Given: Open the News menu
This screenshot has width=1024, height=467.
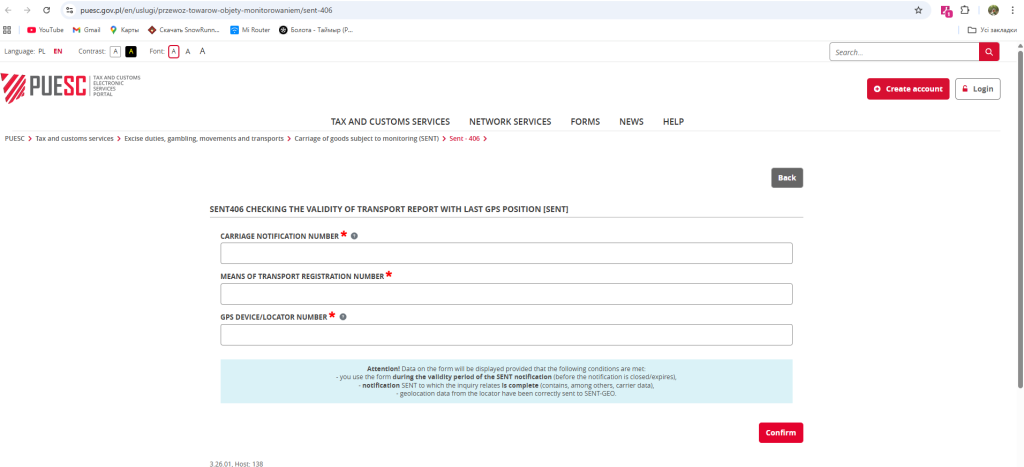Looking at the screenshot, I should (x=632, y=121).
